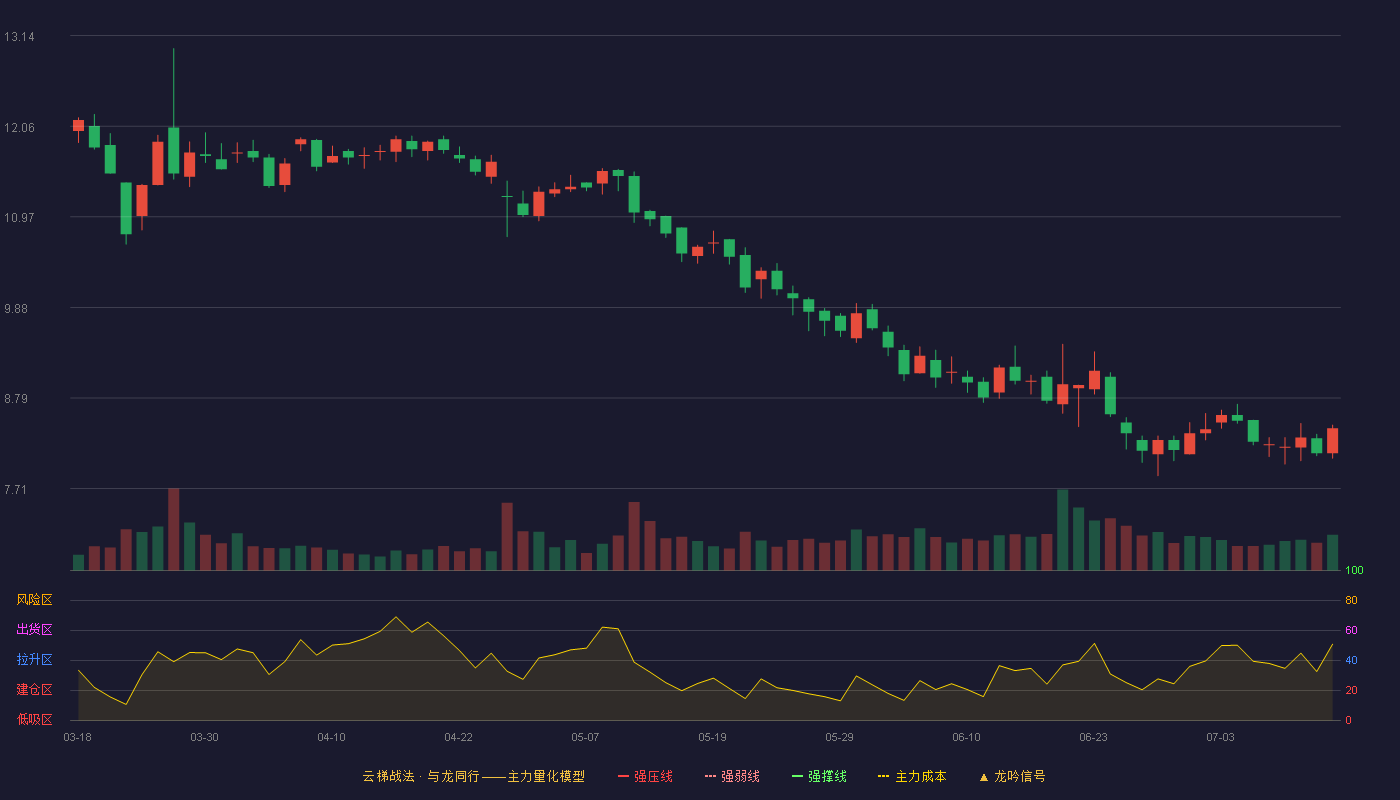Select the 出货区 zone label
Screen dimensions: 1400x800
click(34, 630)
